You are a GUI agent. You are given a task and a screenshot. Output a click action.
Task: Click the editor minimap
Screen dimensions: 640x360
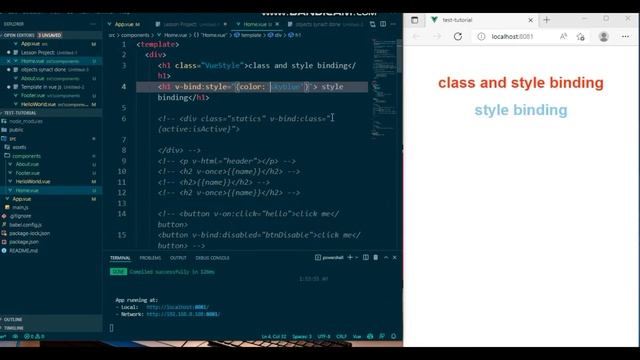coord(384,90)
